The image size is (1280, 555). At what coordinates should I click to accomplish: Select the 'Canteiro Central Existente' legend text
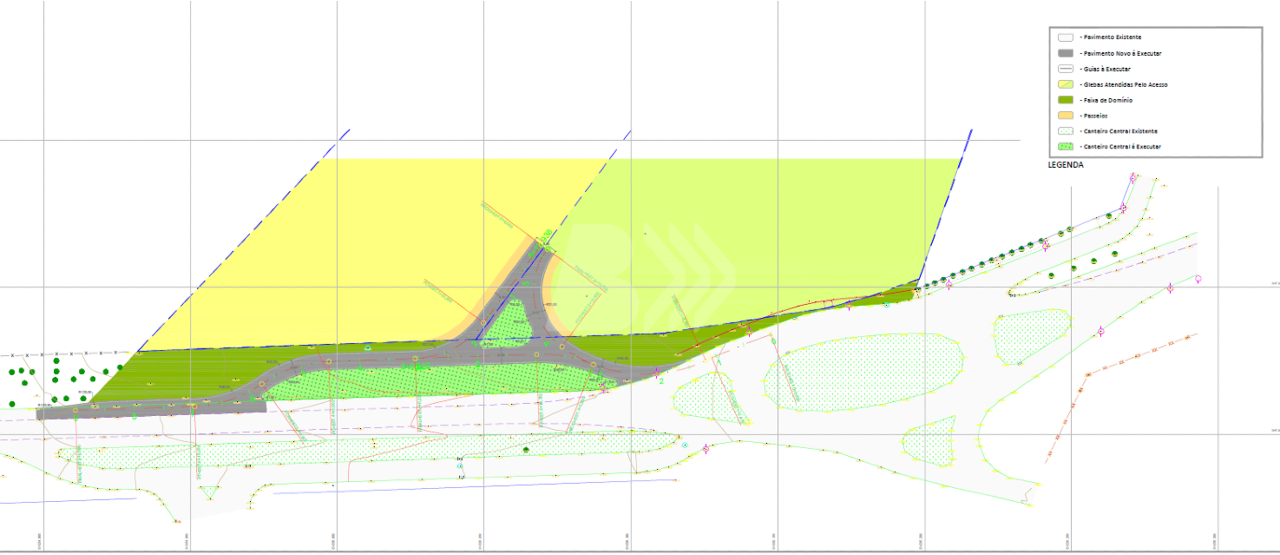point(1120,131)
